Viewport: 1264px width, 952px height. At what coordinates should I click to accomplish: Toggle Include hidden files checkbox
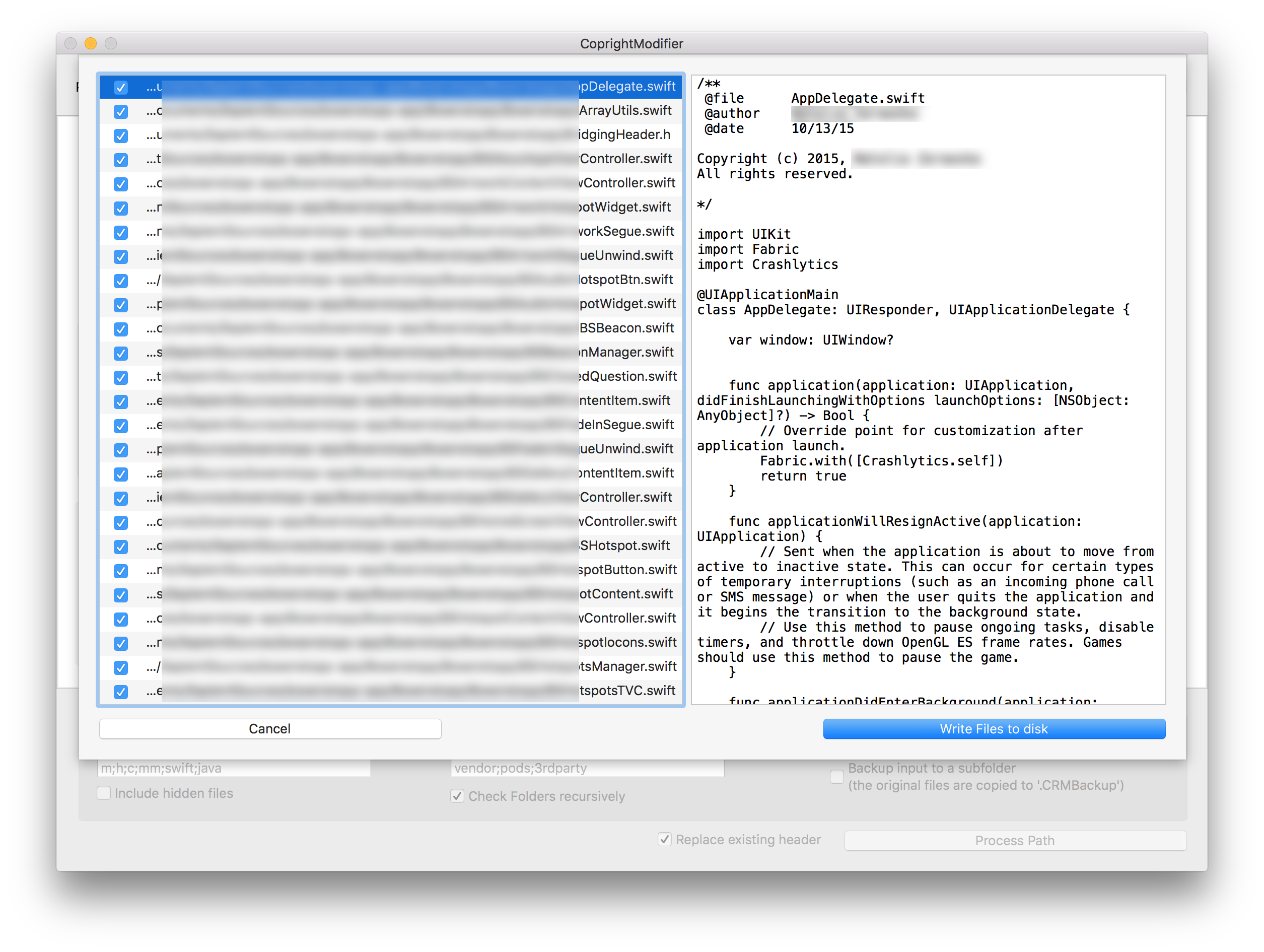pyautogui.click(x=104, y=793)
